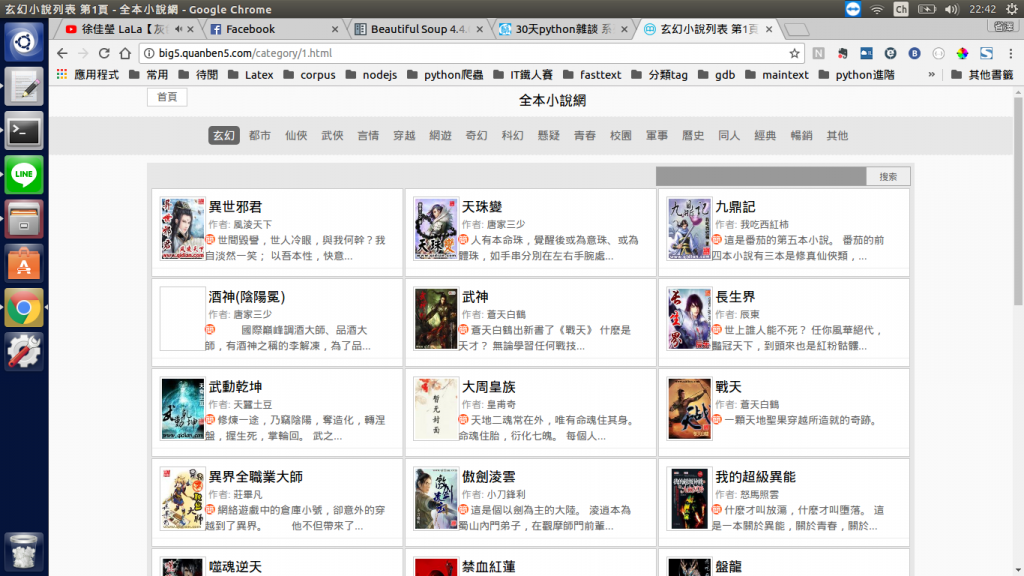Click the Wi-Fi indicator in top panel

point(877,9)
